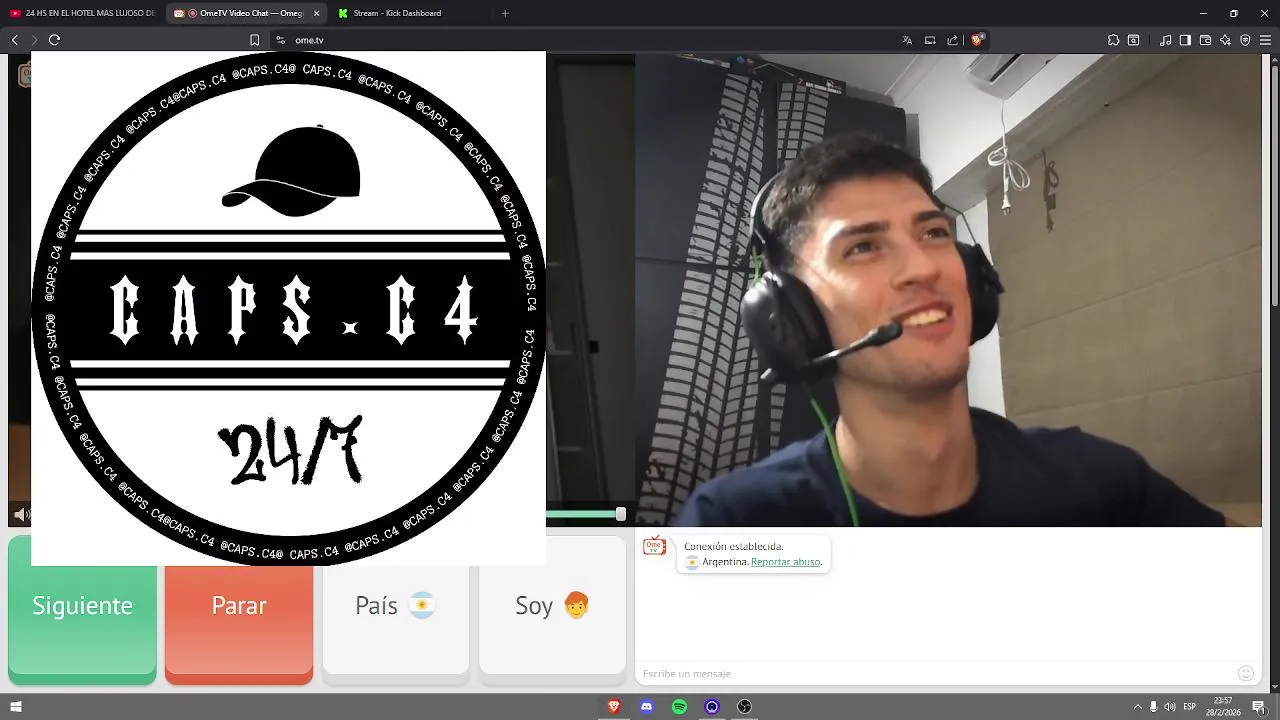Open the clock showing 23:57

[x=1223, y=707]
